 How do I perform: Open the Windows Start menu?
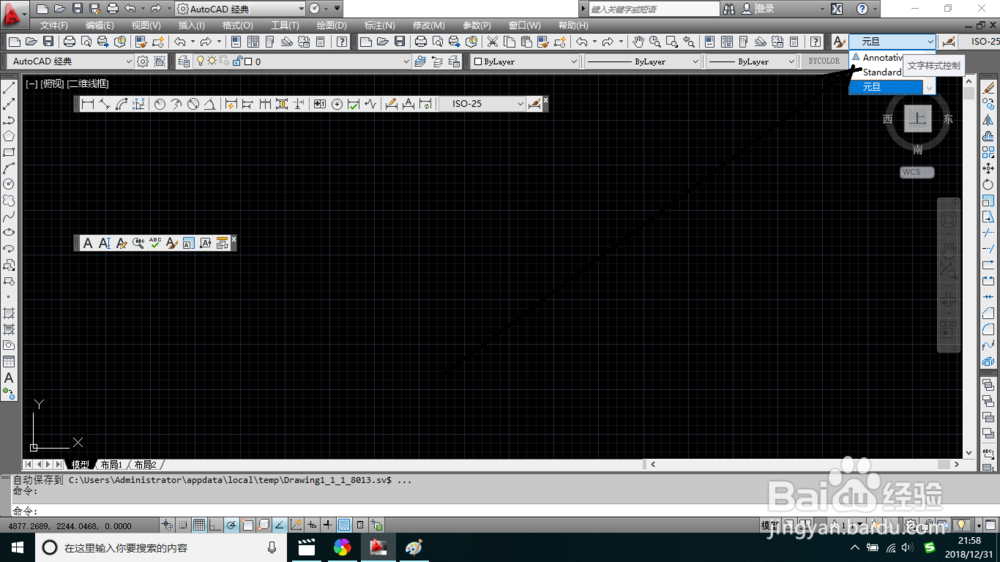(x=17, y=547)
